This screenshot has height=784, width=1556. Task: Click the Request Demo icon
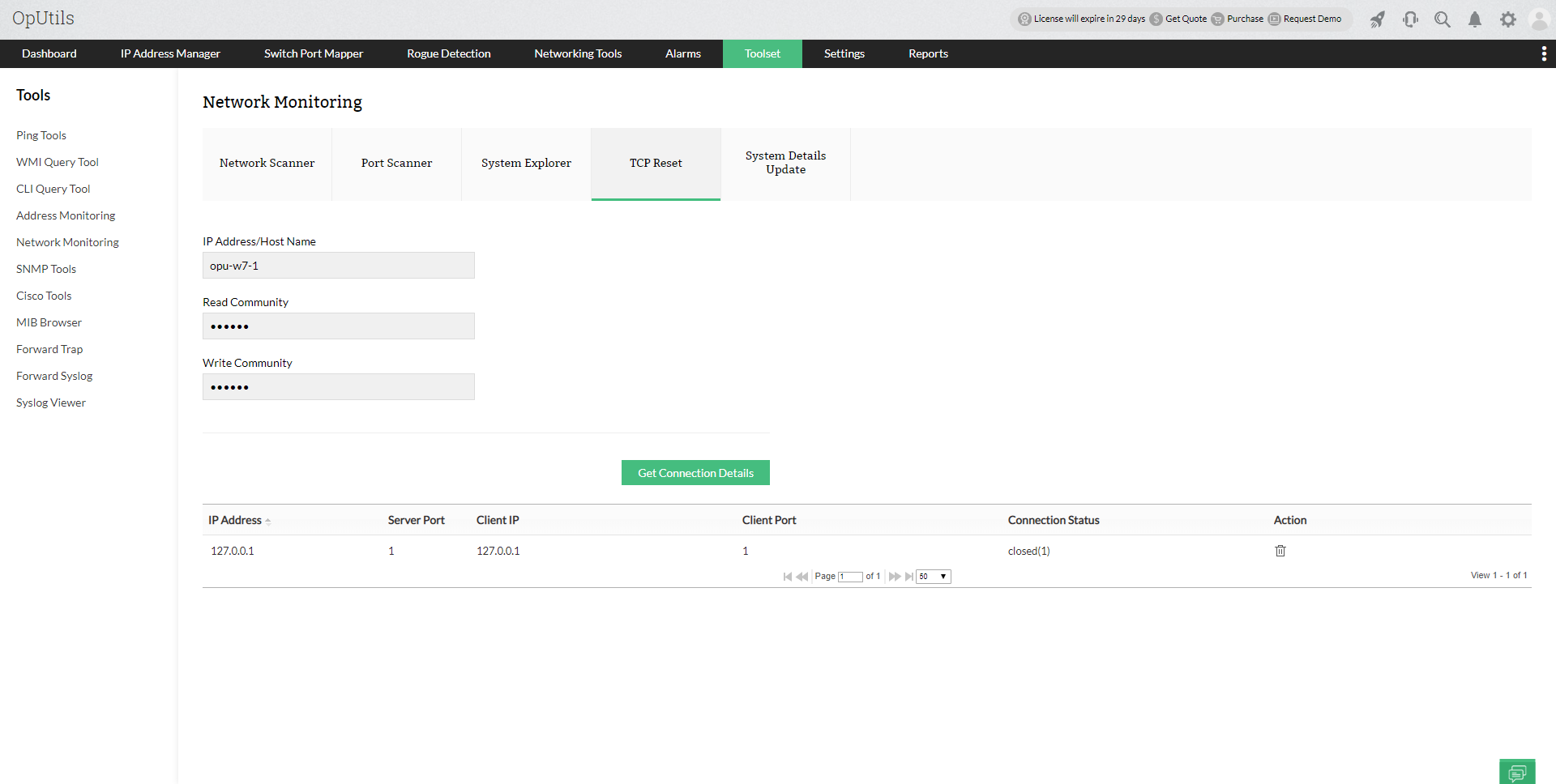click(1275, 19)
